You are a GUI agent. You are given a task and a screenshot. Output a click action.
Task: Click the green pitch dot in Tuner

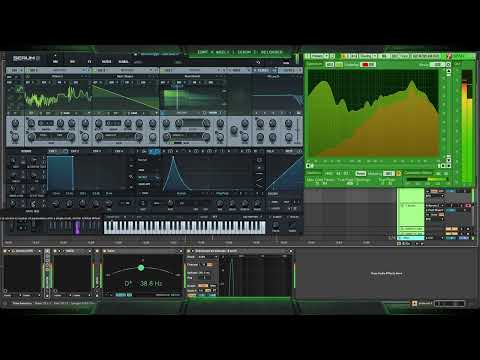141,268
